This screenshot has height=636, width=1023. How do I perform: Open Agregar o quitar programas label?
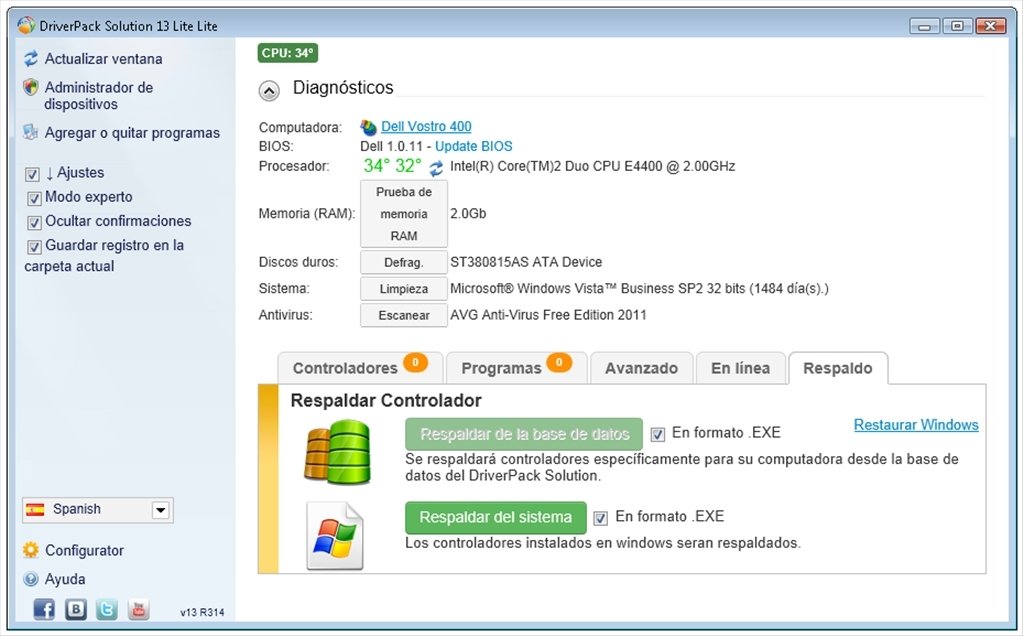coord(132,132)
